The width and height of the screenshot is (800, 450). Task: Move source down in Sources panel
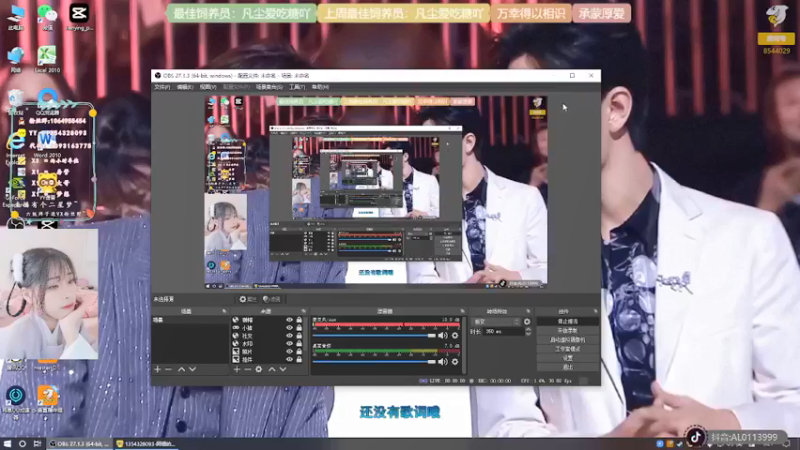[x=283, y=369]
